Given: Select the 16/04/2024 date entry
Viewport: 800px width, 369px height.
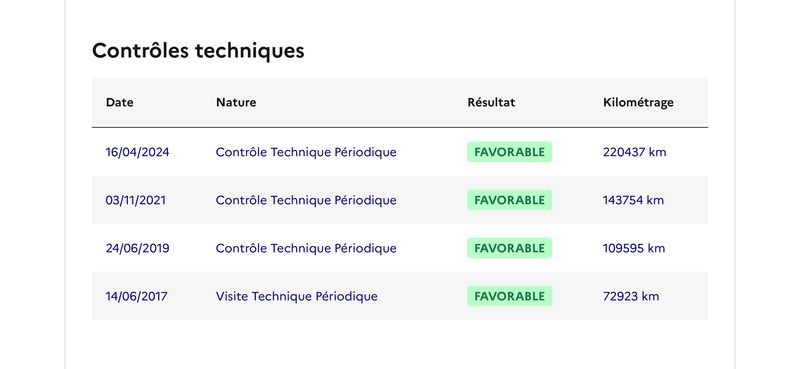Looking at the screenshot, I should point(137,152).
